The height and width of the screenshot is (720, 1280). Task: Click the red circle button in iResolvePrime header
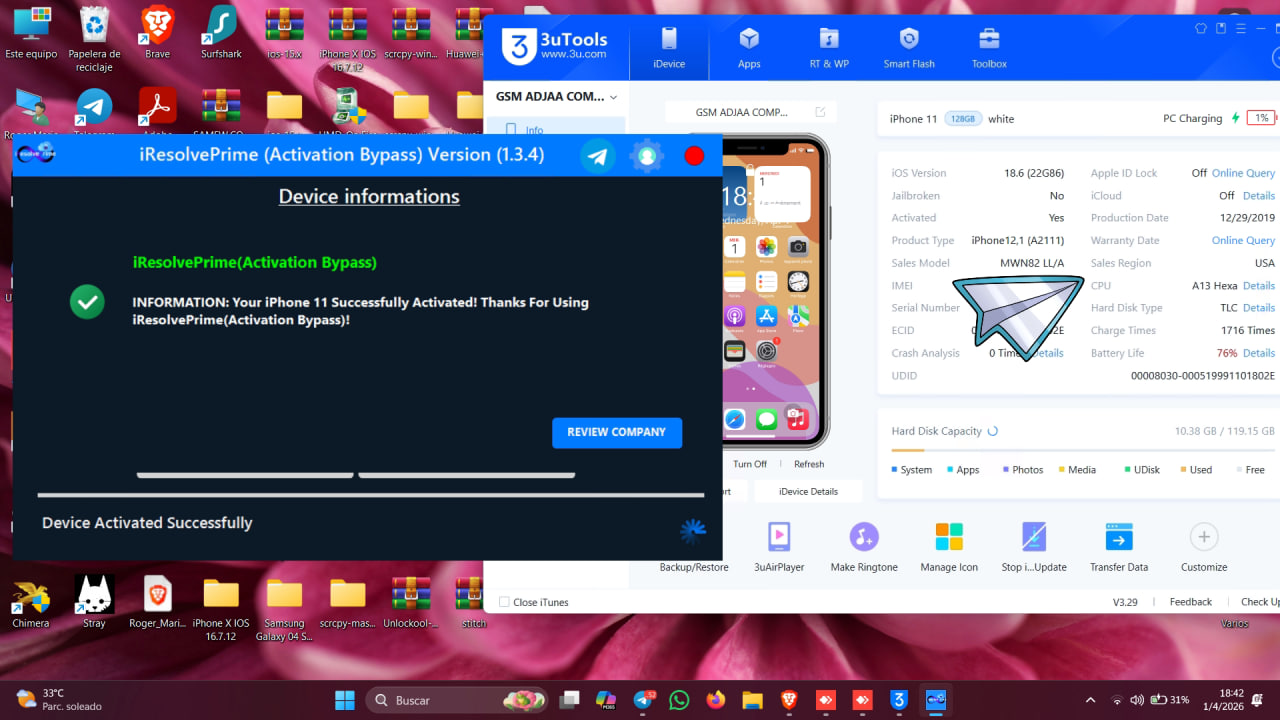tap(694, 156)
